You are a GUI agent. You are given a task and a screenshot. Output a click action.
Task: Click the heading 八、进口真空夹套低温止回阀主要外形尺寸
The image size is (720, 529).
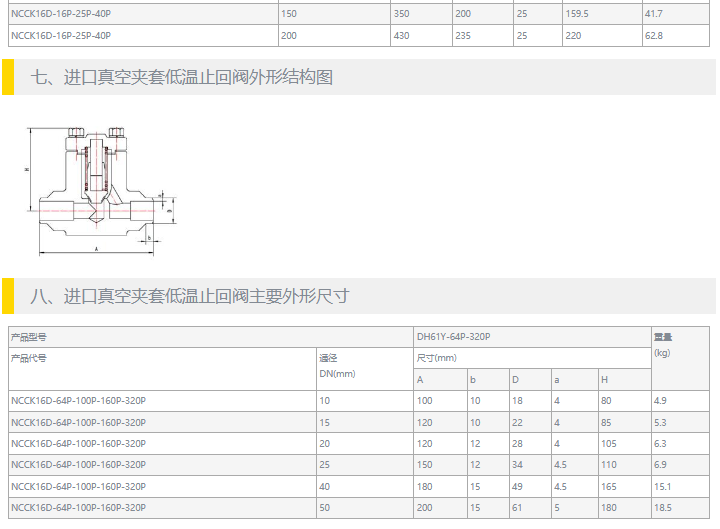[190, 296]
